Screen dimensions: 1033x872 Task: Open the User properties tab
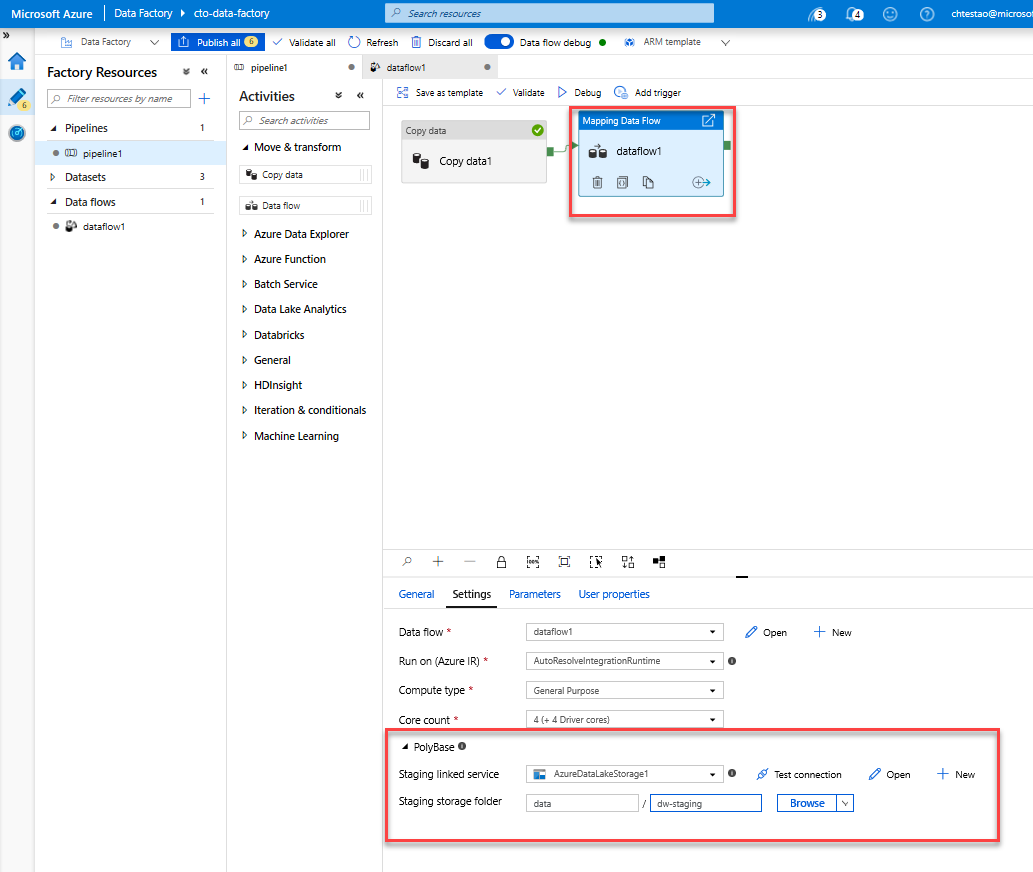tap(614, 594)
